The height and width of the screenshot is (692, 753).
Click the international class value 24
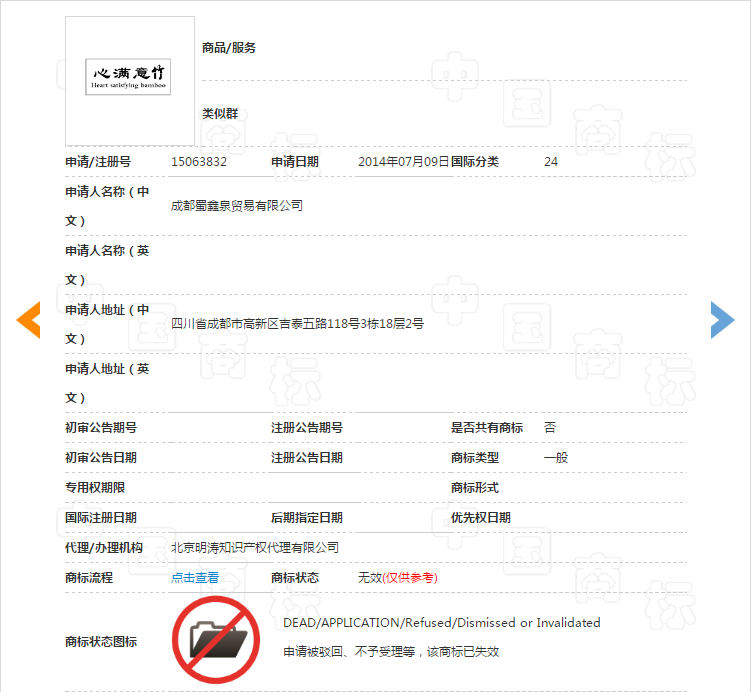point(551,162)
